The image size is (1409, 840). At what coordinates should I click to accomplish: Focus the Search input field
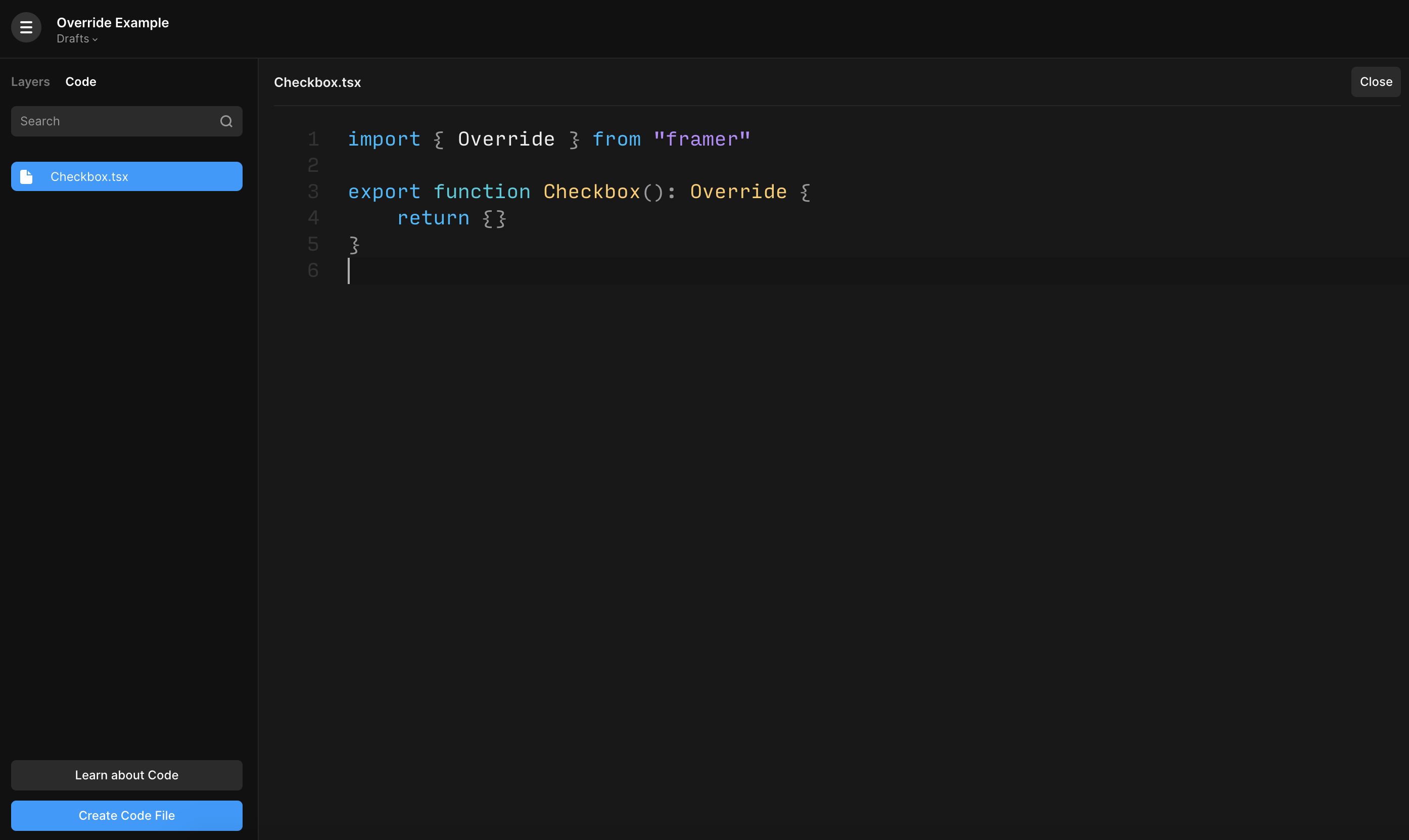click(x=113, y=121)
